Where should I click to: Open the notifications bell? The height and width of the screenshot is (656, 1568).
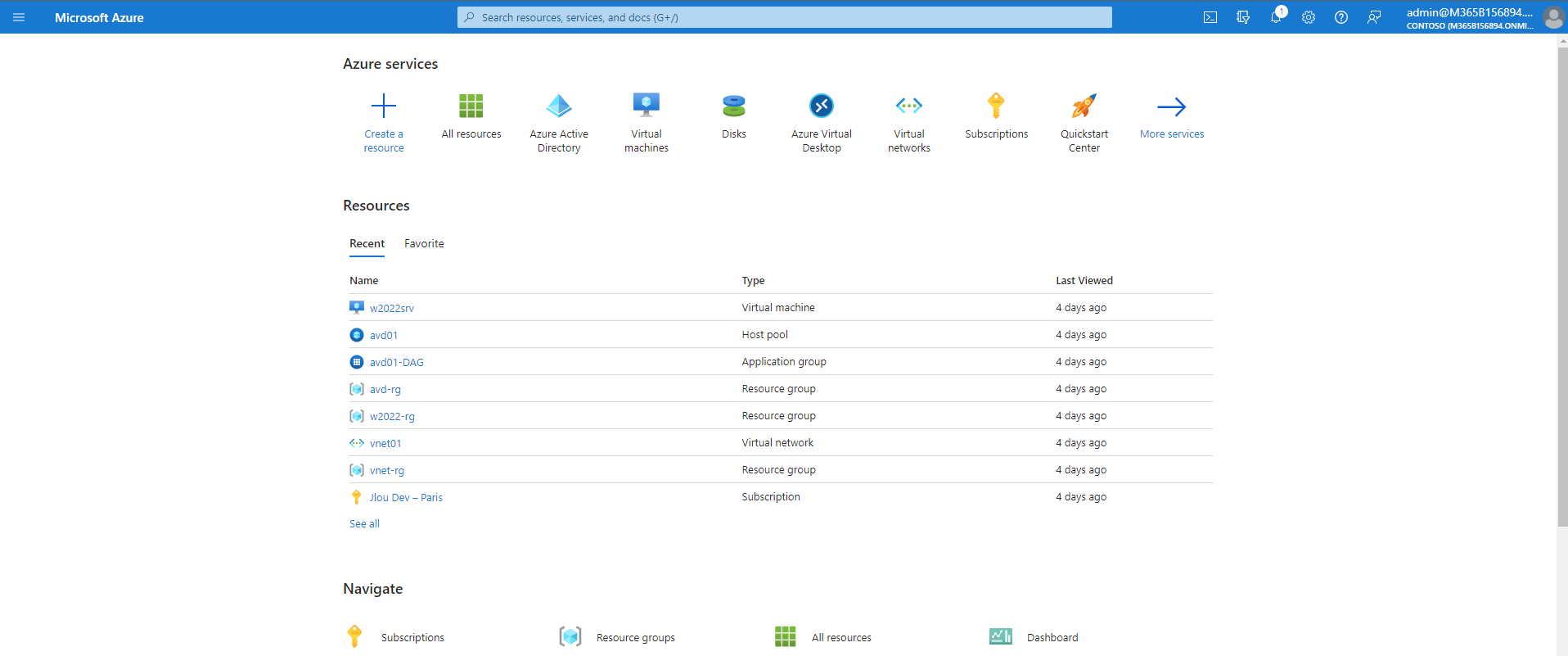coord(1276,16)
